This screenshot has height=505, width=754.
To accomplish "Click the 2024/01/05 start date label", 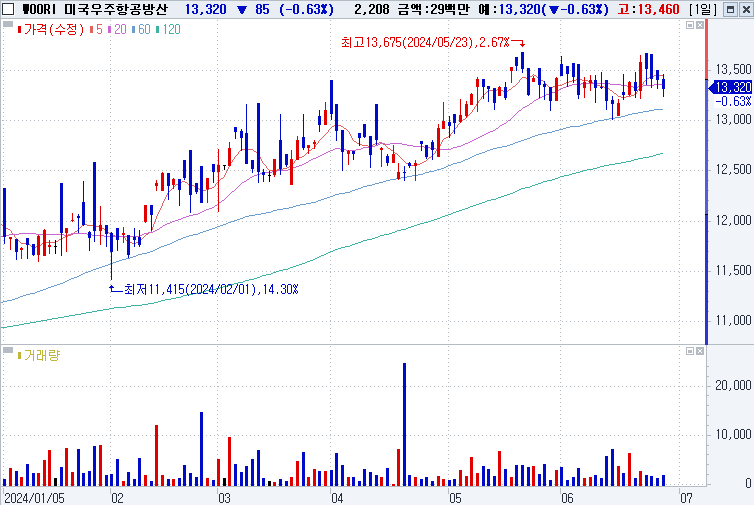I will pos(35,498).
